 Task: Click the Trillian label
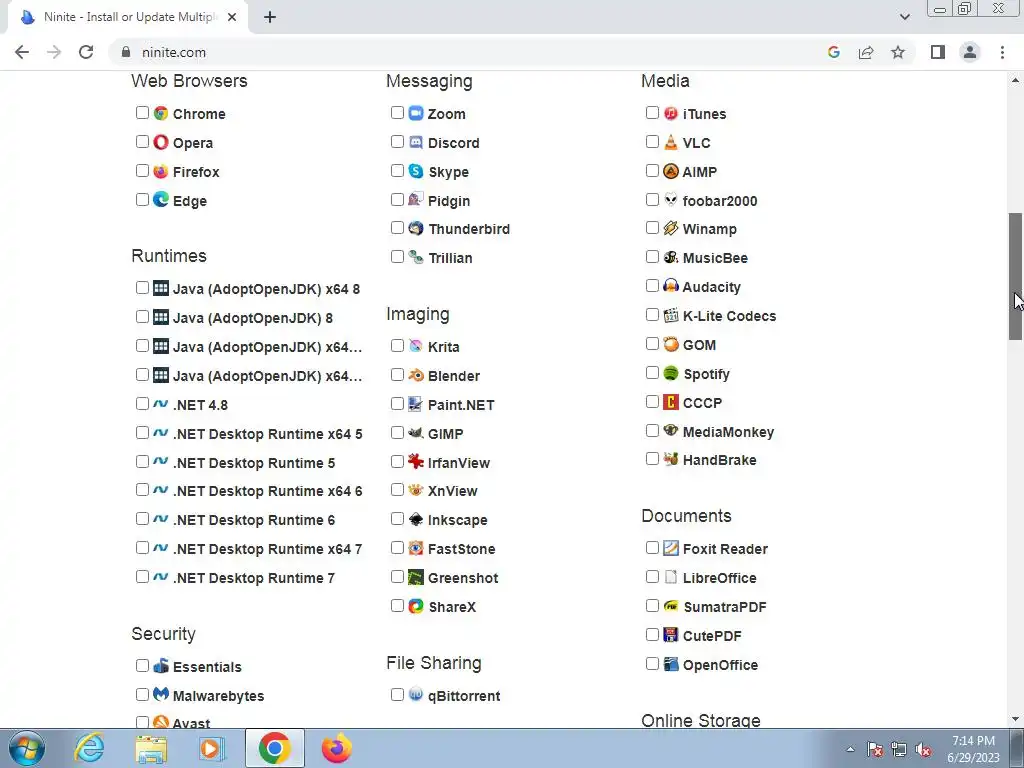(x=450, y=258)
